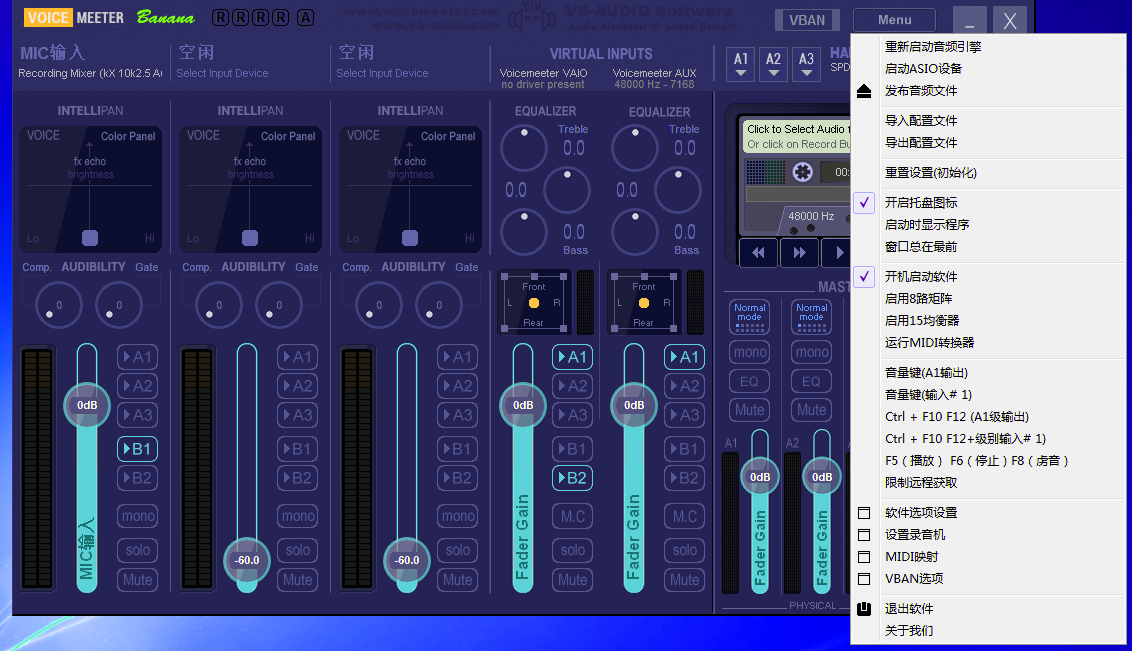Screen dimensions: 1132x651
Task: Click the eject icon beside 发布音频文件
Action: pos(865,91)
